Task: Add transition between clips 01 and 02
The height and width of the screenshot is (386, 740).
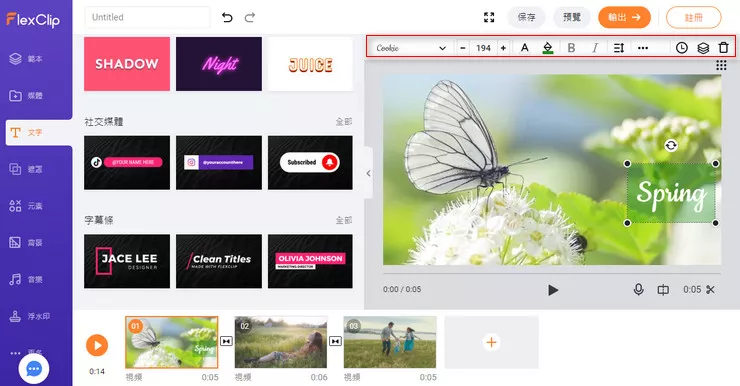Action: coord(226,341)
